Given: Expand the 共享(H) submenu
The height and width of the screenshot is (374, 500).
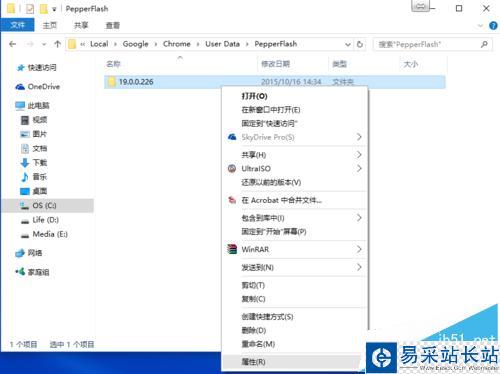Looking at the screenshot, I should pos(295,155).
